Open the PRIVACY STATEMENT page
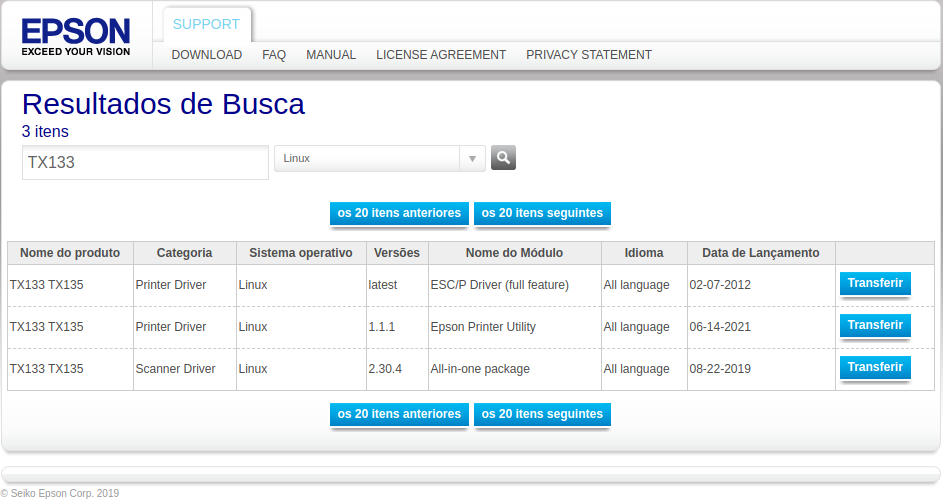Viewport: 943px width, 502px height. click(589, 55)
